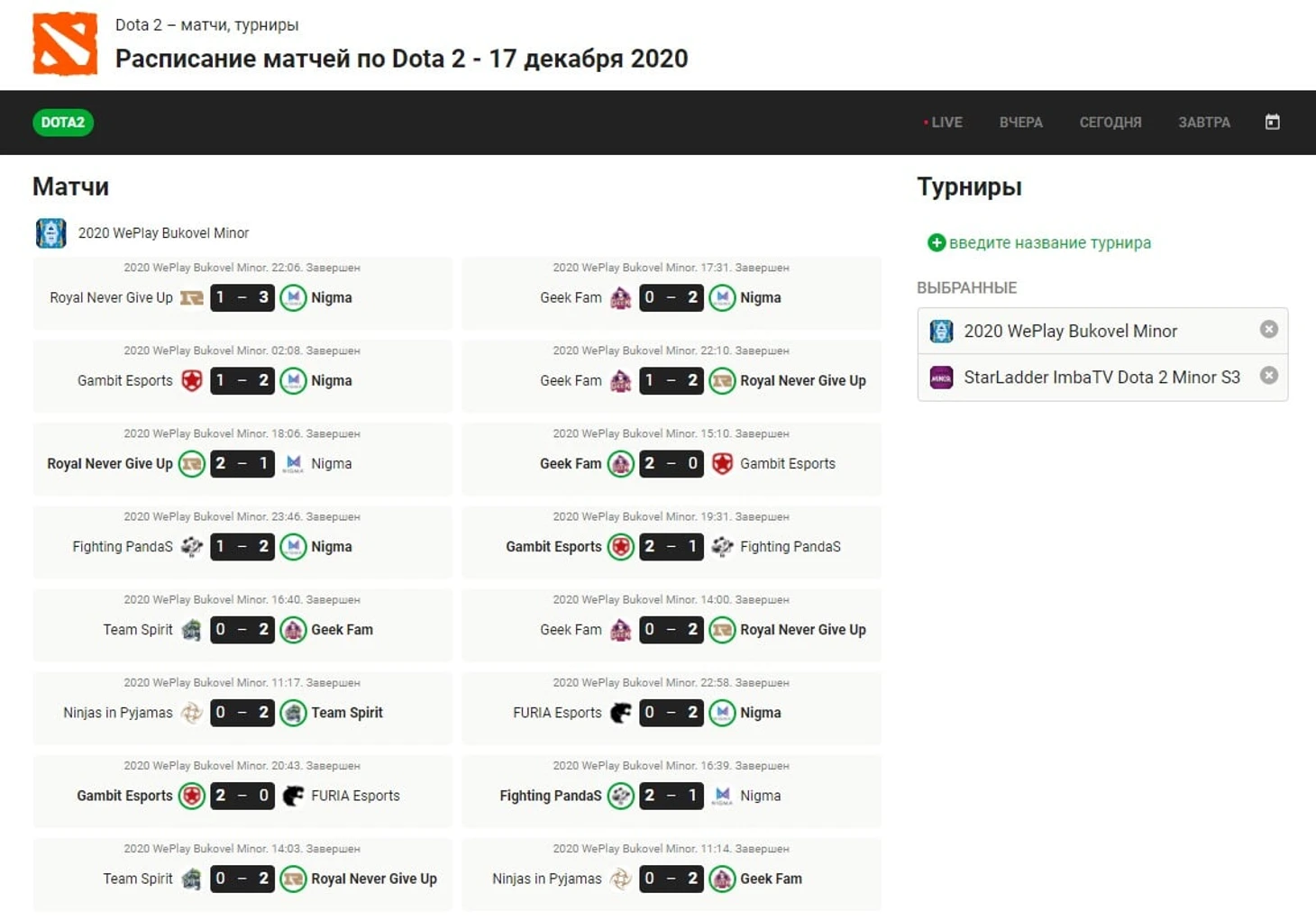Open Ninjas in Pyjamas vs Team Spirit match
Viewport: 1316px width, 920px height.
pos(242,713)
